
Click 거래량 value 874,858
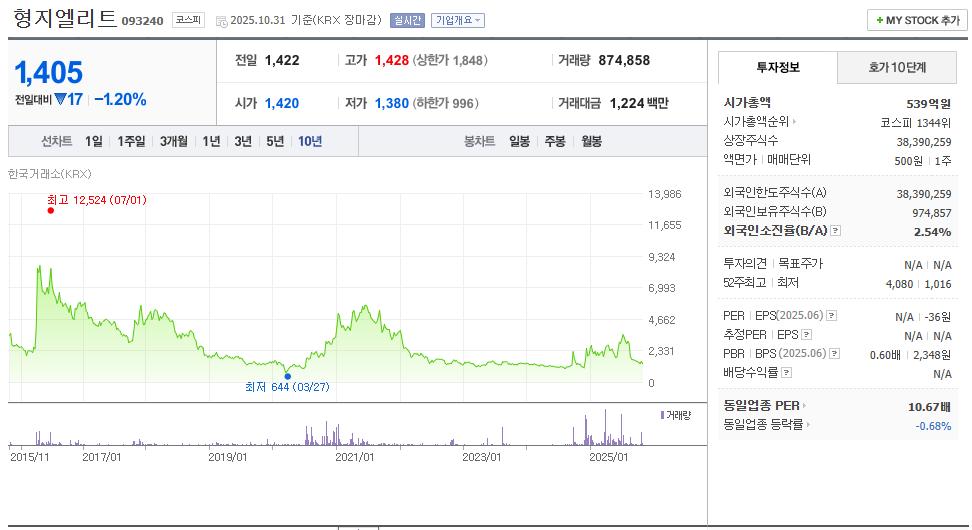pos(624,60)
